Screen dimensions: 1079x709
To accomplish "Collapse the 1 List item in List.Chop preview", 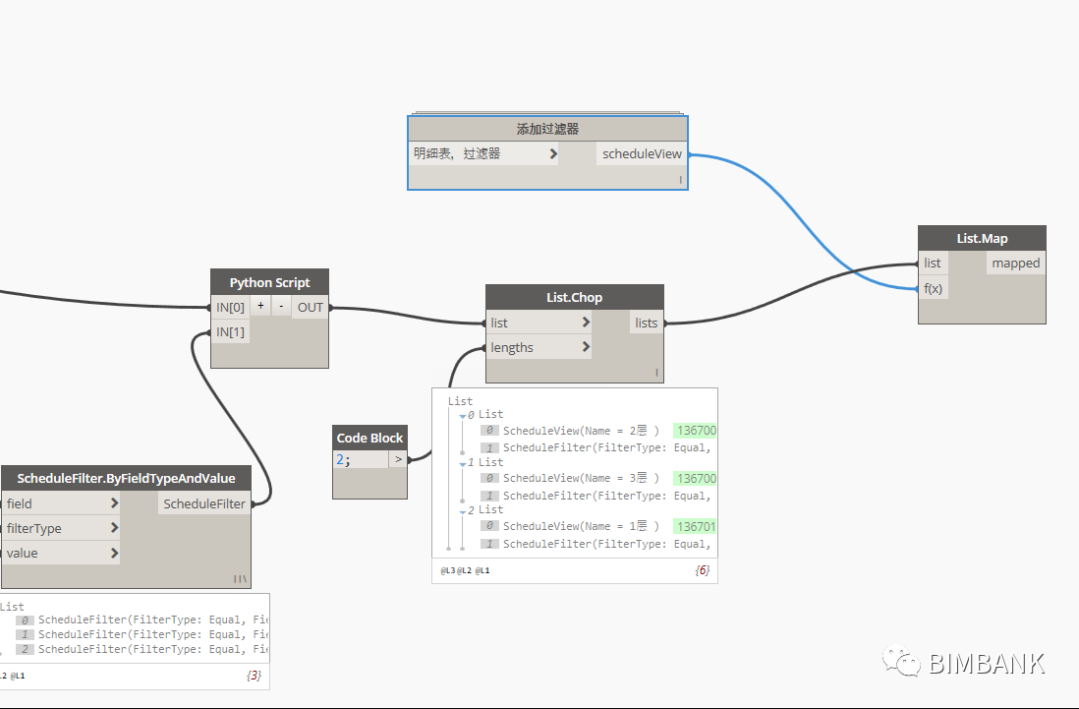I will pyautogui.click(x=462, y=464).
